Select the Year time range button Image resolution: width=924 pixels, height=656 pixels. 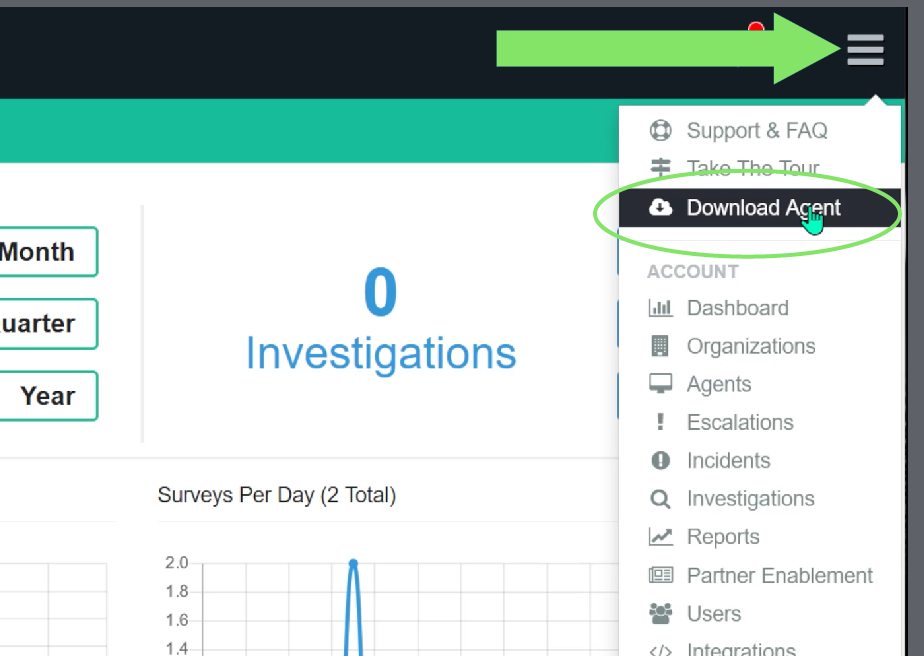48,395
